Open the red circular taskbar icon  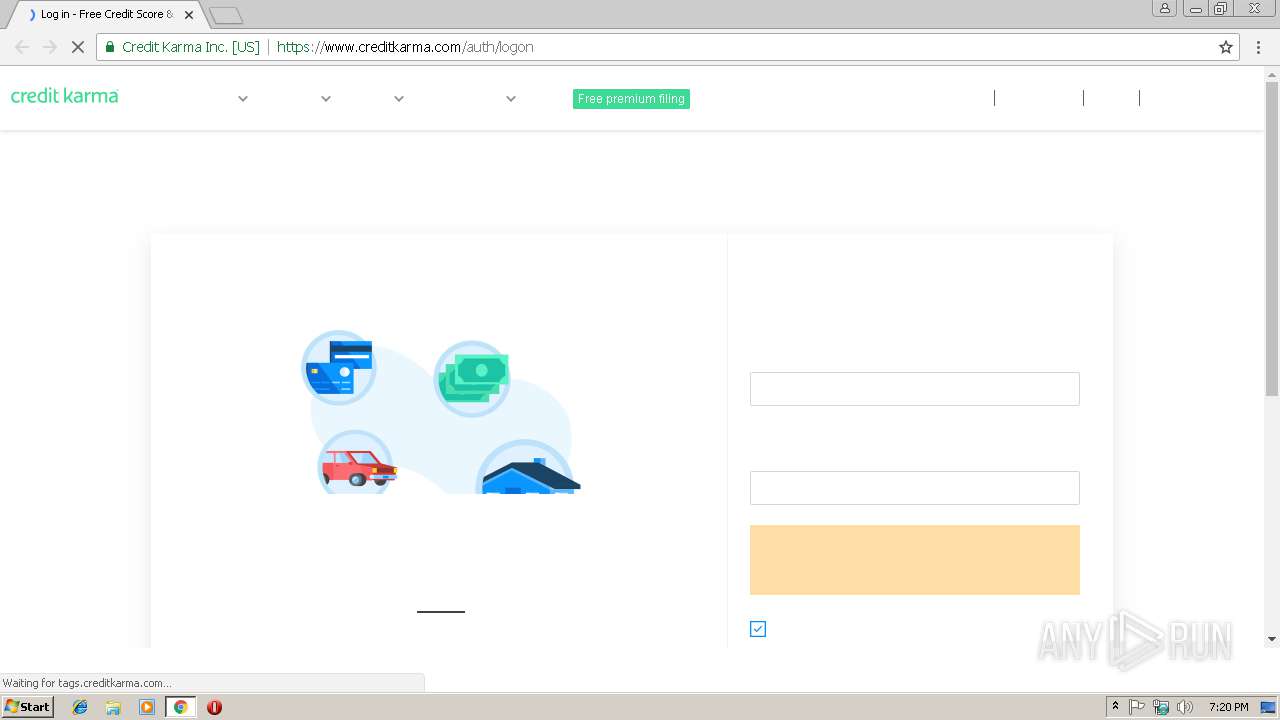[x=214, y=707]
